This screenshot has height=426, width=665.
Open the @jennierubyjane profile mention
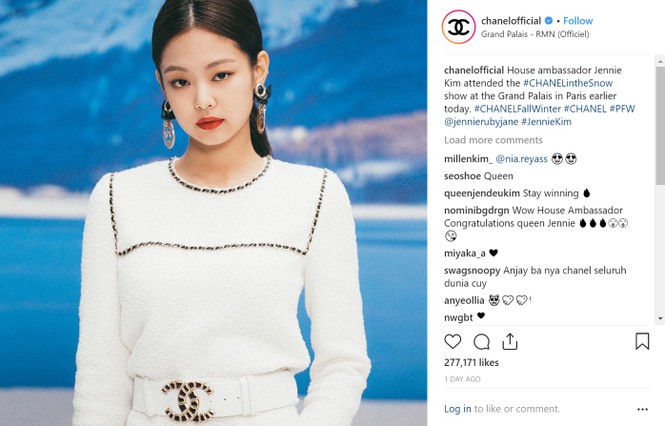[x=481, y=122]
